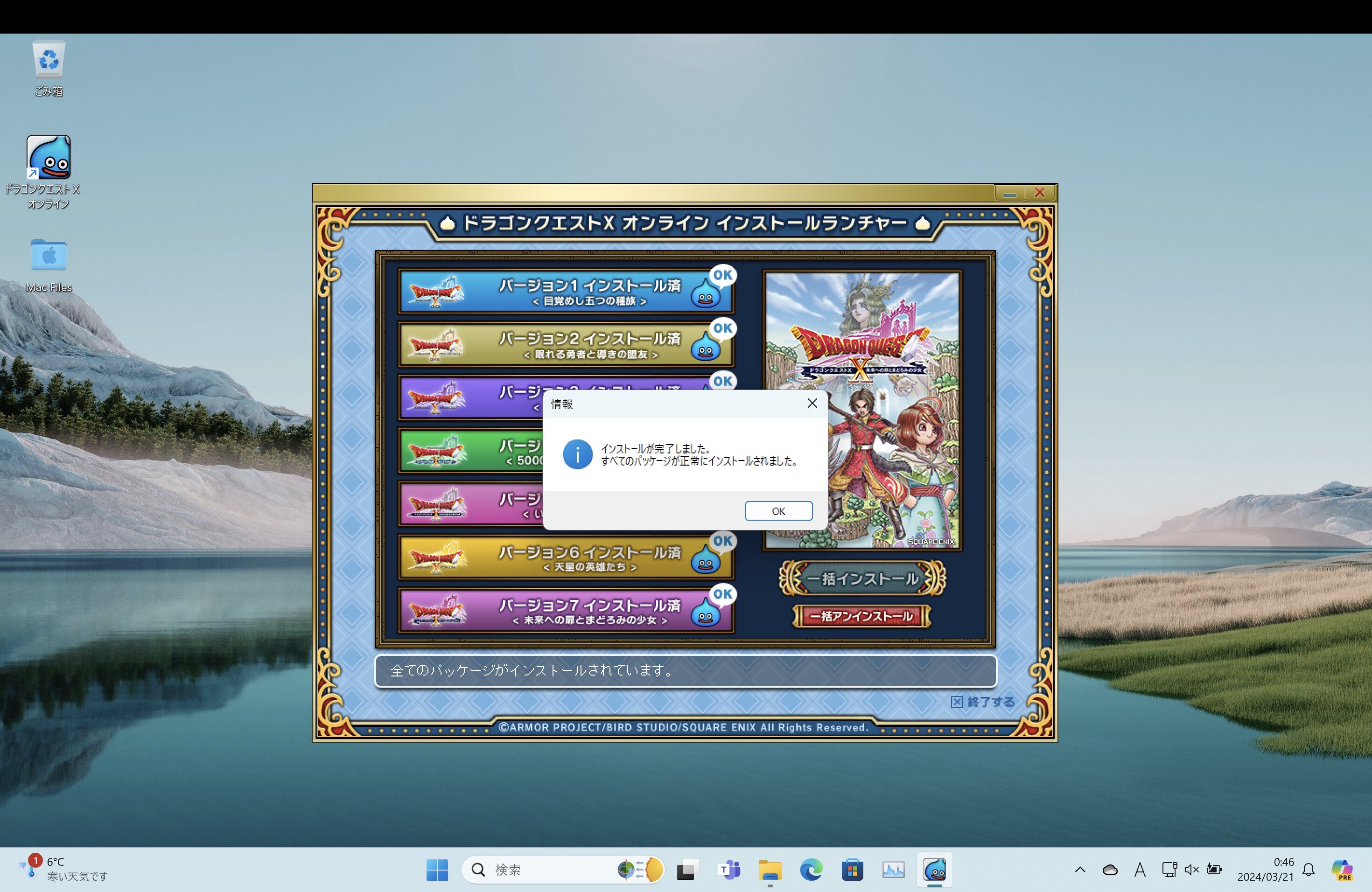Open the clock showing 0:46

[x=1265, y=870]
